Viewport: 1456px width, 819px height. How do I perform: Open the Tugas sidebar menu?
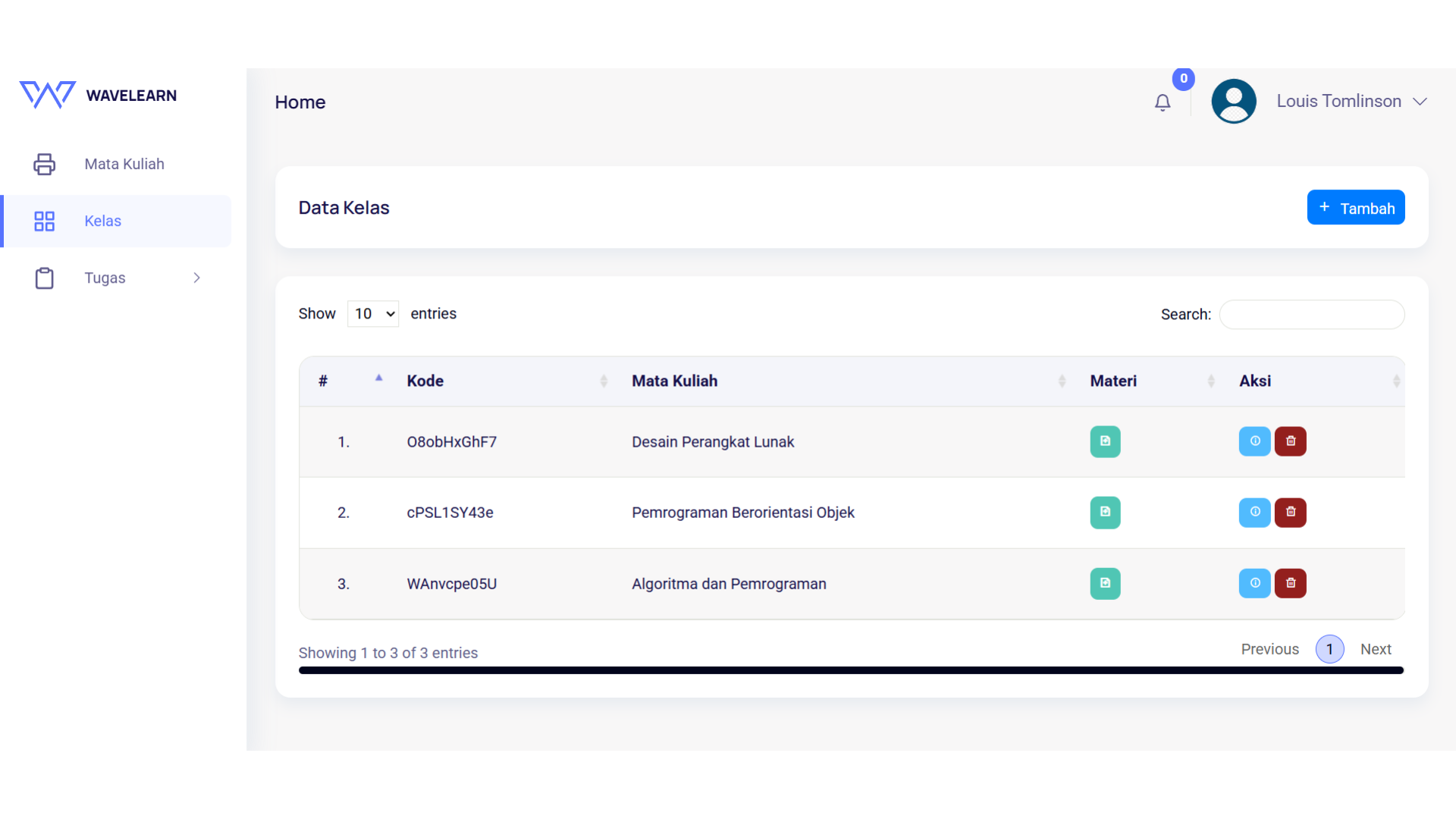118,278
